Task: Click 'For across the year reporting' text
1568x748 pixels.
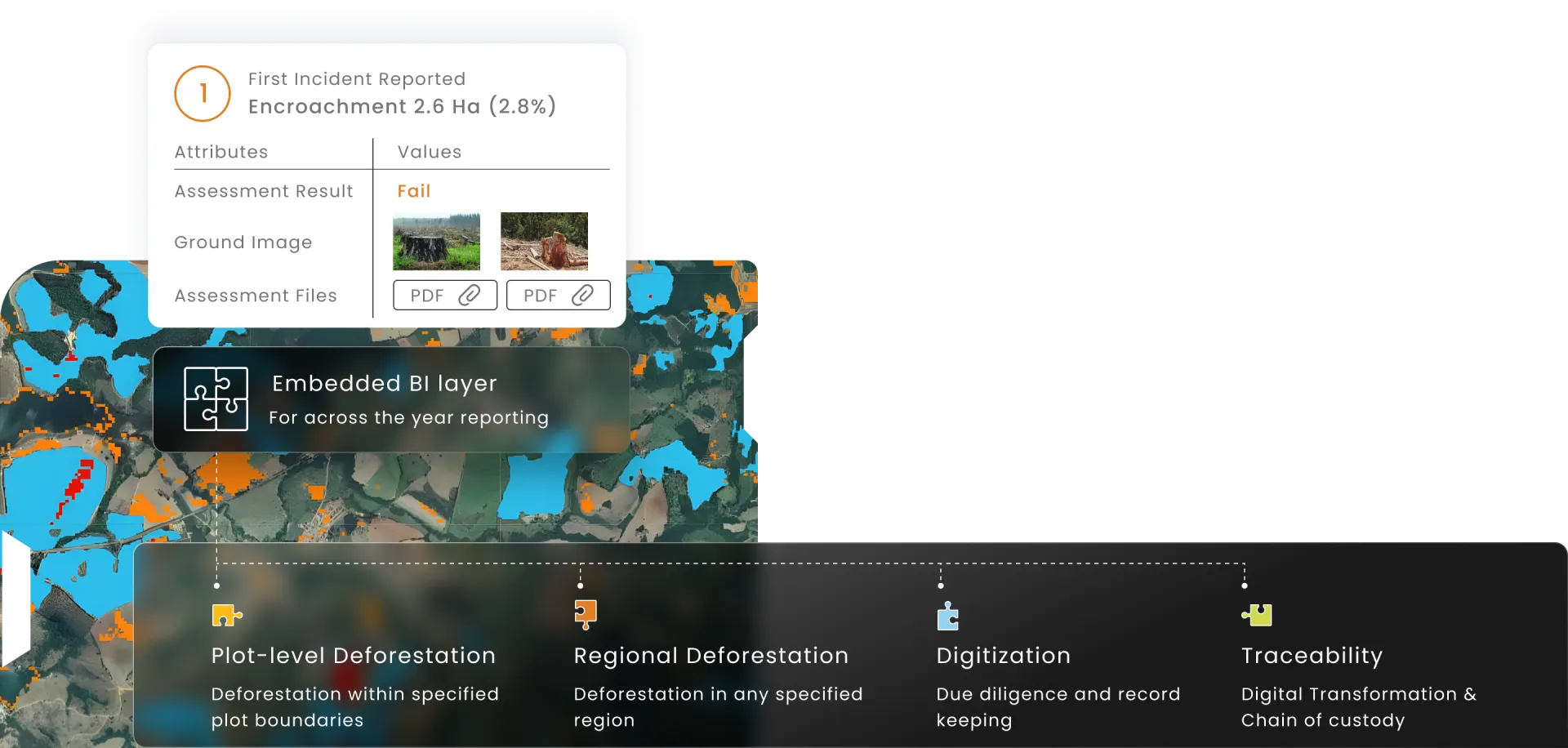Action: pyautogui.click(x=409, y=418)
